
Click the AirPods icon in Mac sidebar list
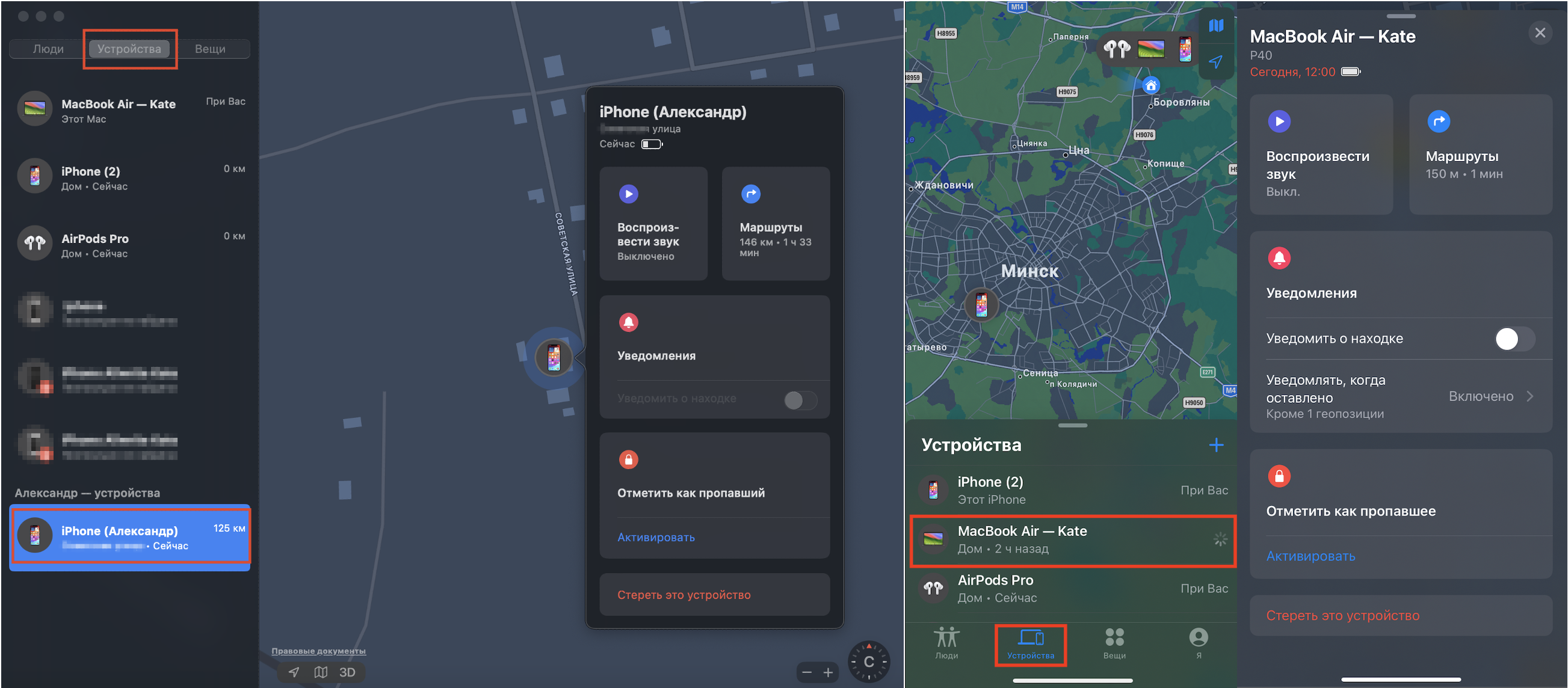35,244
